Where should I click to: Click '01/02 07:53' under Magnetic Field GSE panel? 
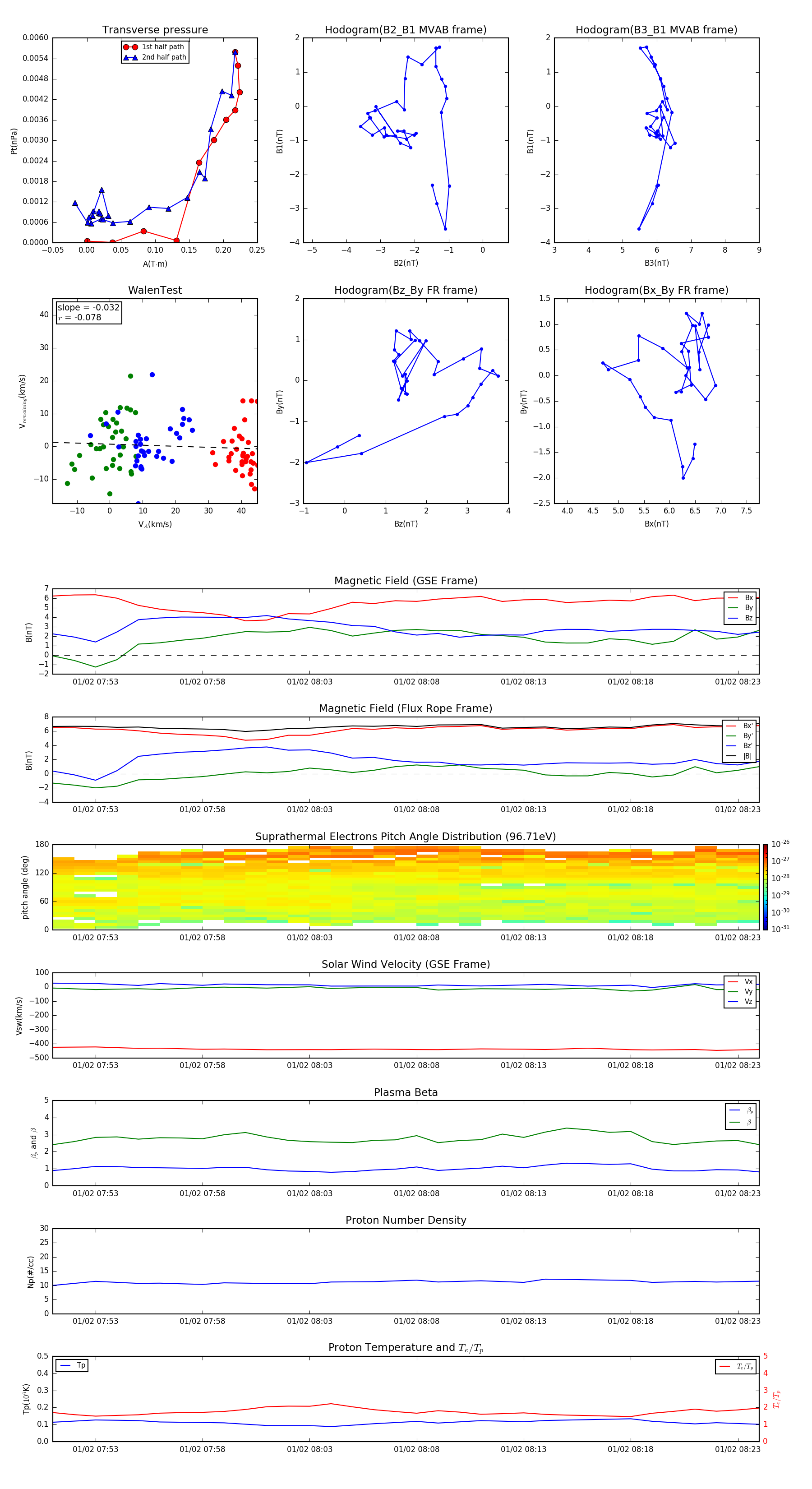click(x=95, y=681)
